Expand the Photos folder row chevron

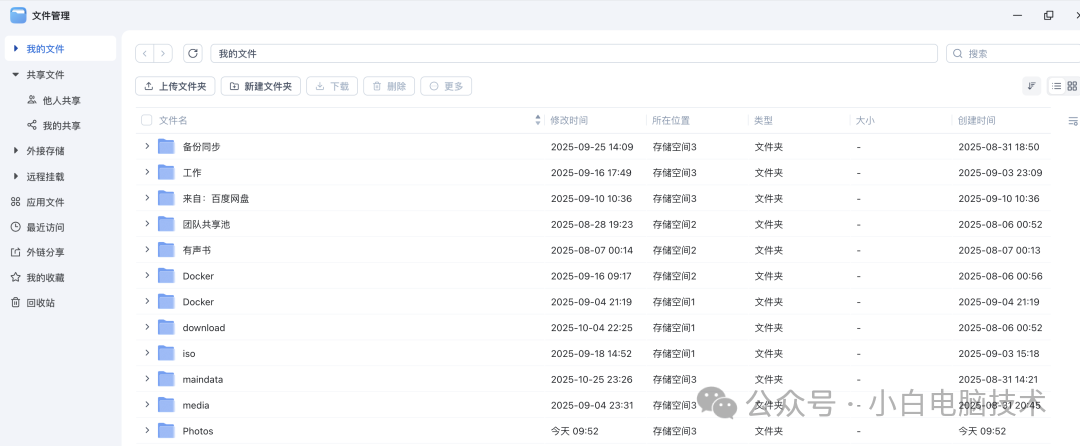147,430
